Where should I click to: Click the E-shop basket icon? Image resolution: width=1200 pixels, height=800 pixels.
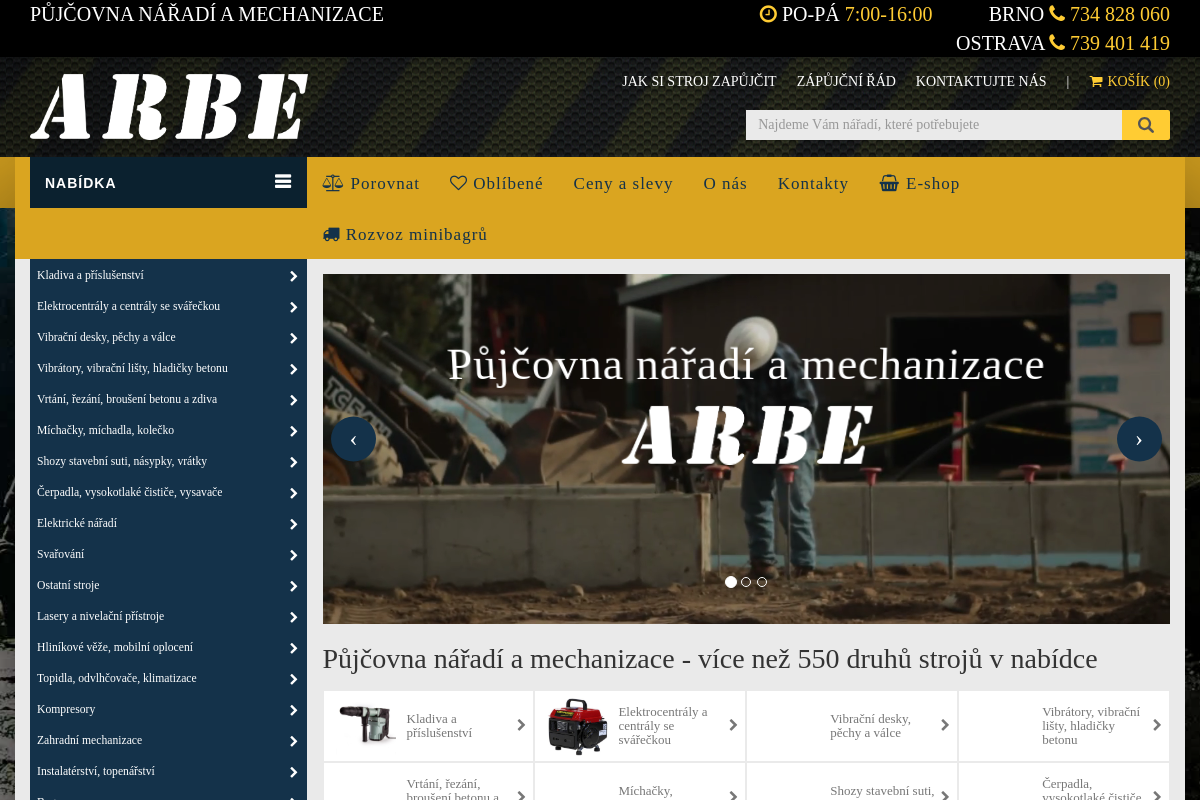pyautogui.click(x=888, y=182)
